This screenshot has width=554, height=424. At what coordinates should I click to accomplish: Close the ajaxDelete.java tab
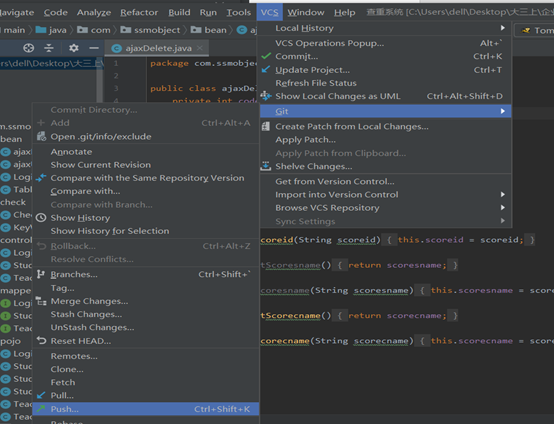(x=200, y=48)
